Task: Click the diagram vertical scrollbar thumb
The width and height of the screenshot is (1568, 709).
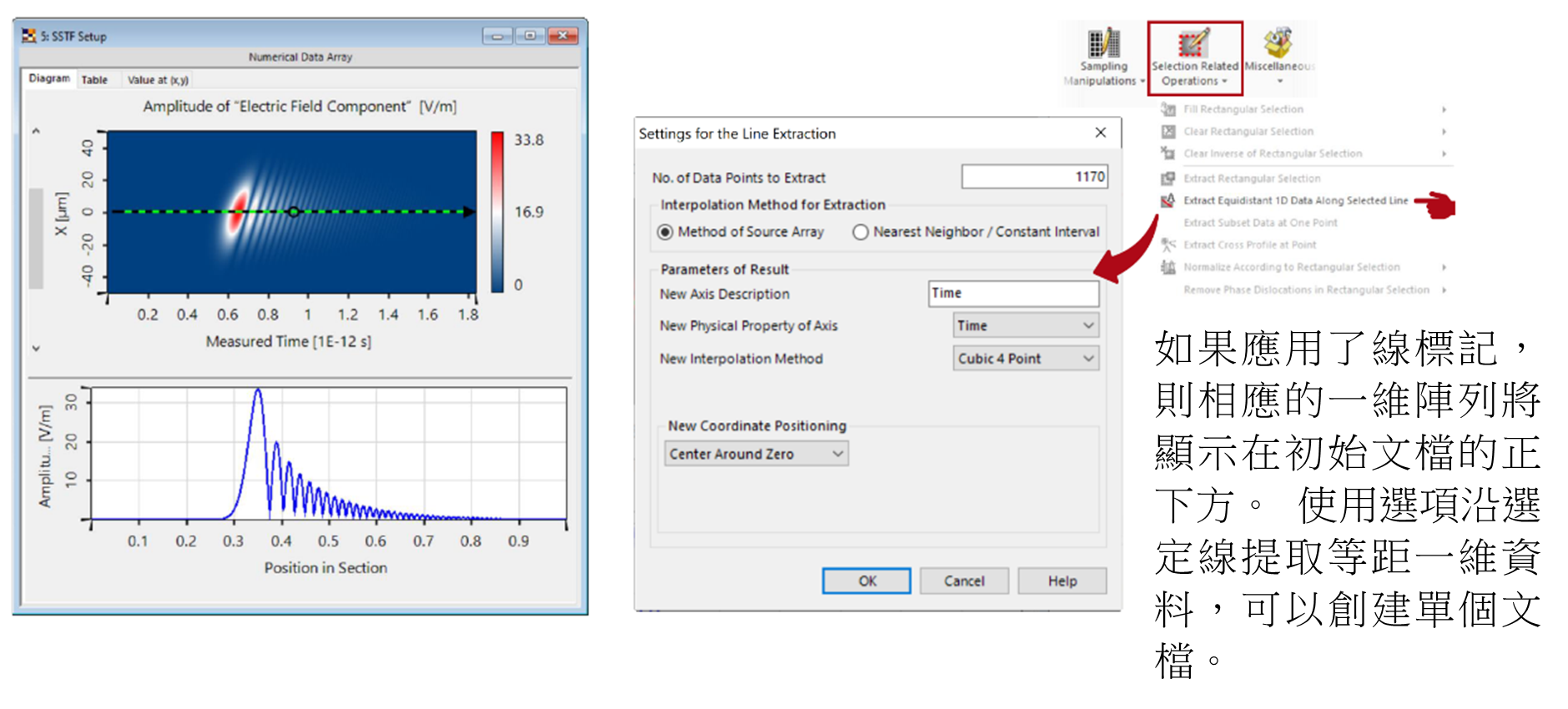Action: [36, 238]
